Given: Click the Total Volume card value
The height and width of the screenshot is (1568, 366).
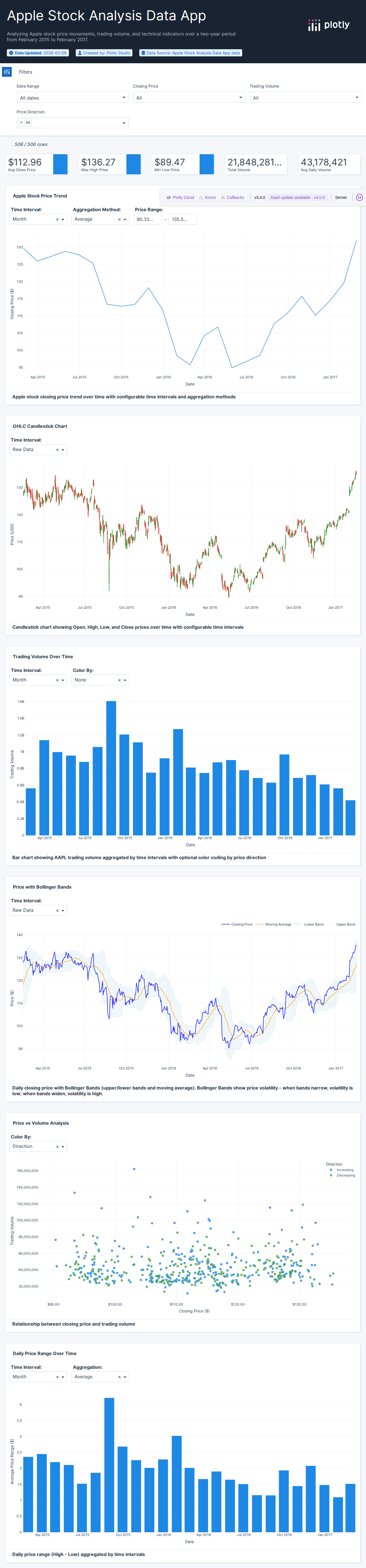Looking at the screenshot, I should coord(255,162).
